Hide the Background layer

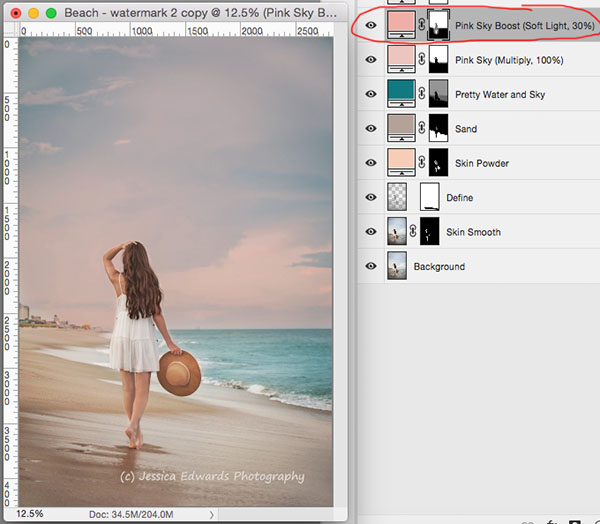(370, 266)
